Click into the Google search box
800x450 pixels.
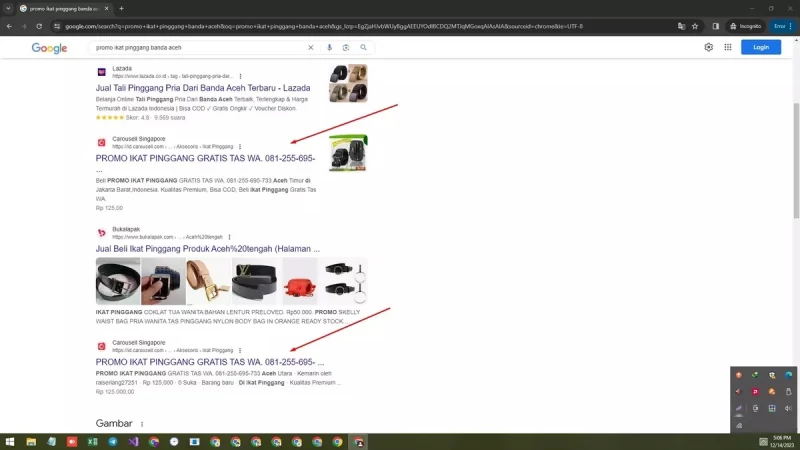click(199, 47)
